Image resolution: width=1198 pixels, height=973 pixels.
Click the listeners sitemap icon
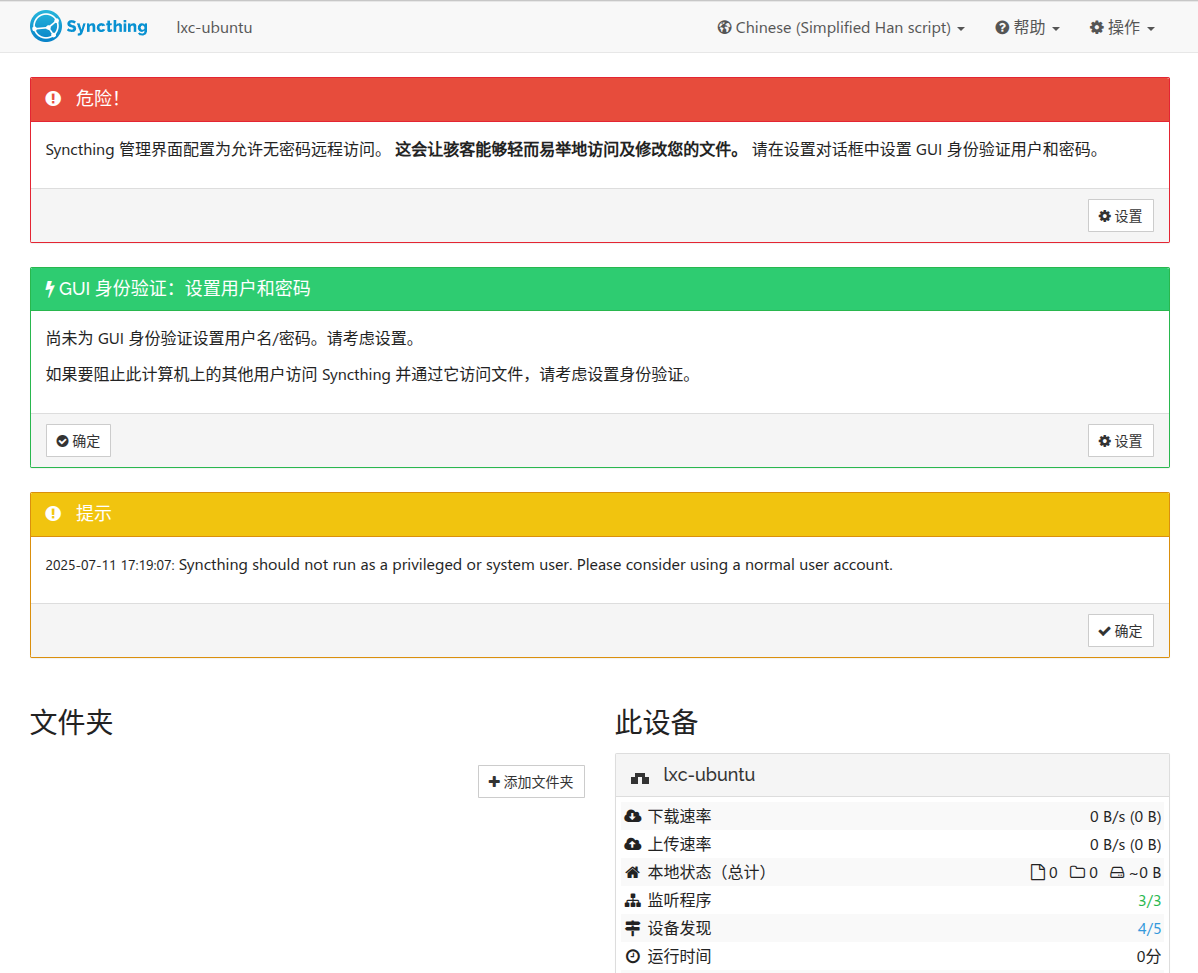click(632, 900)
